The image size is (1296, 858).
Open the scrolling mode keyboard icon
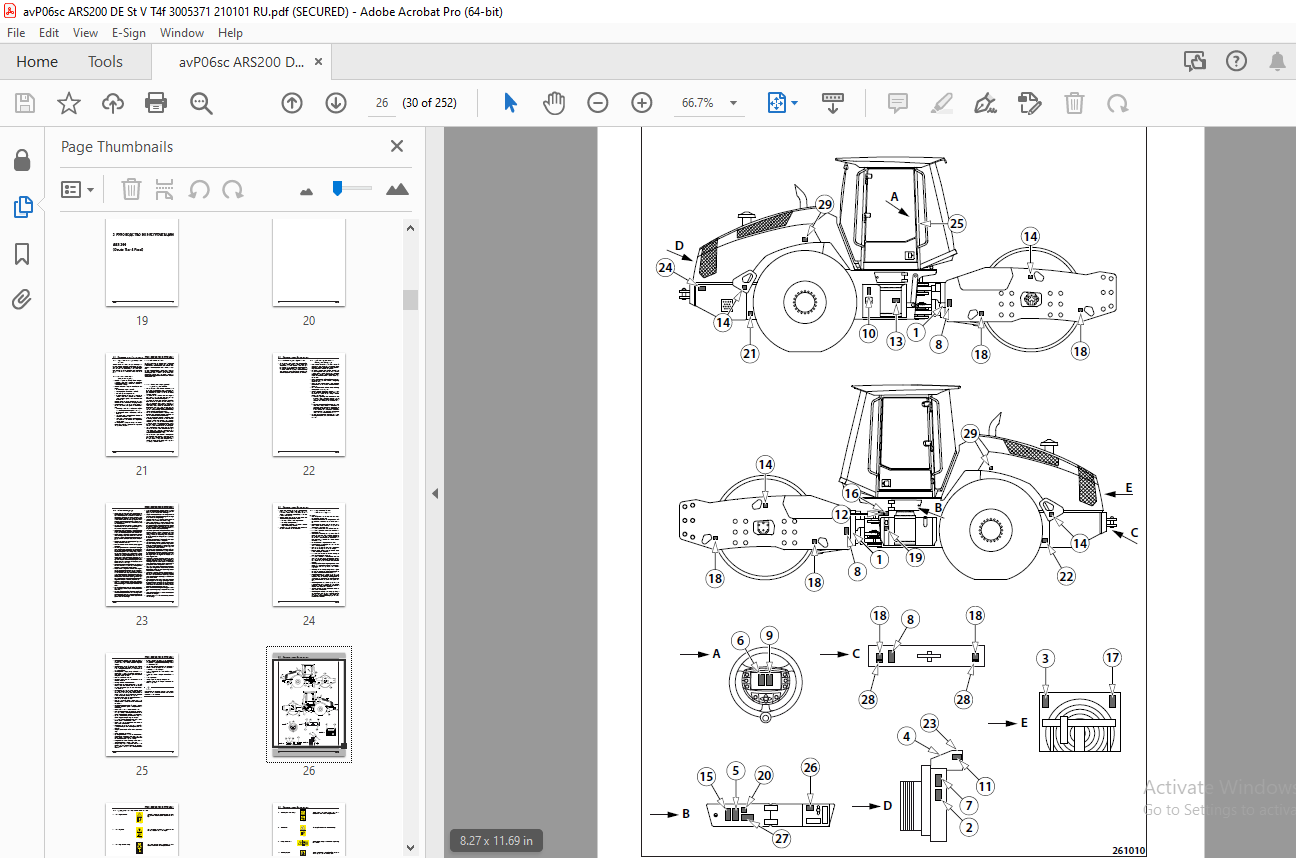point(833,103)
